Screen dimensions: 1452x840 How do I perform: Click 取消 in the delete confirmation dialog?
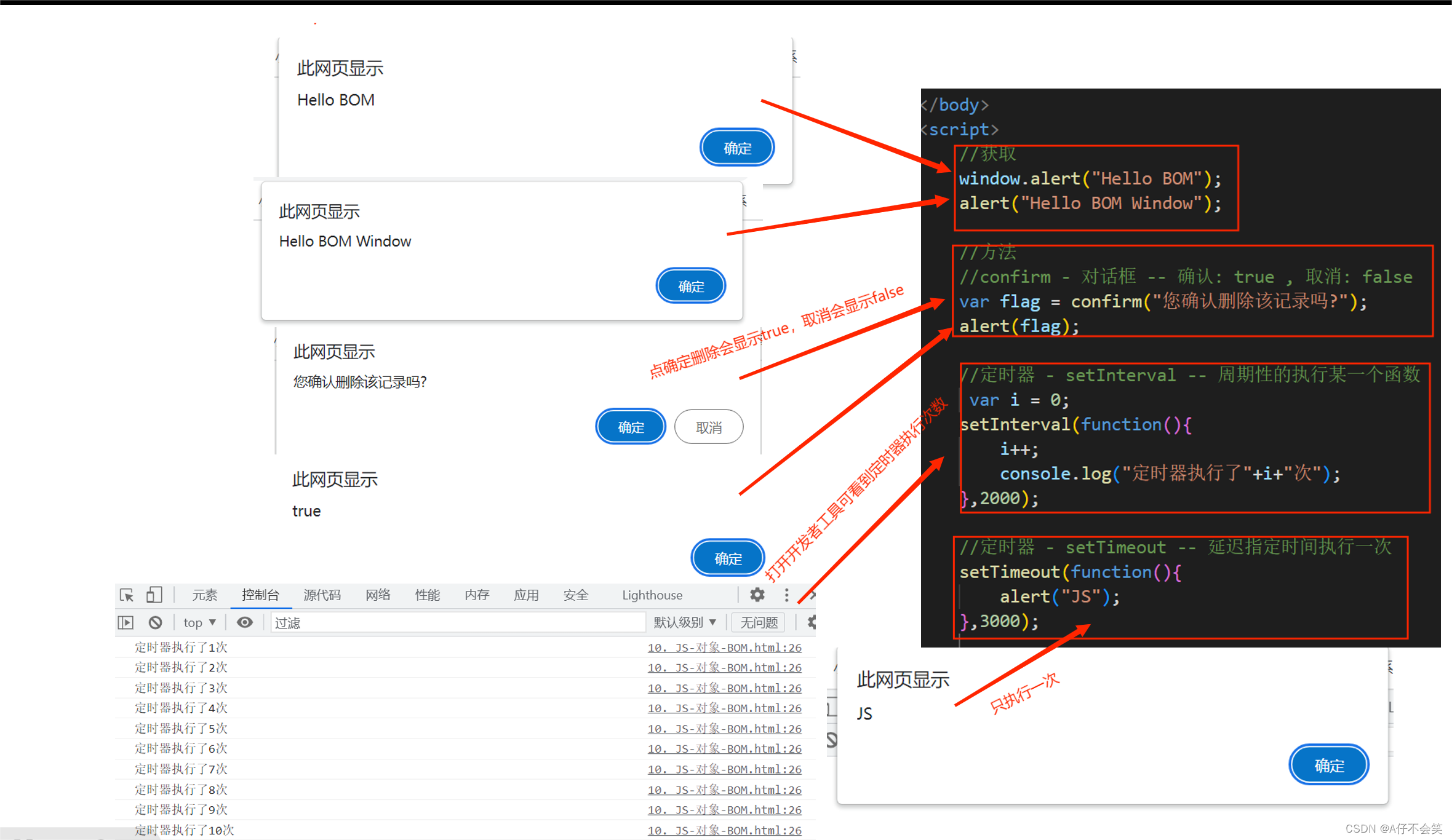click(x=709, y=426)
